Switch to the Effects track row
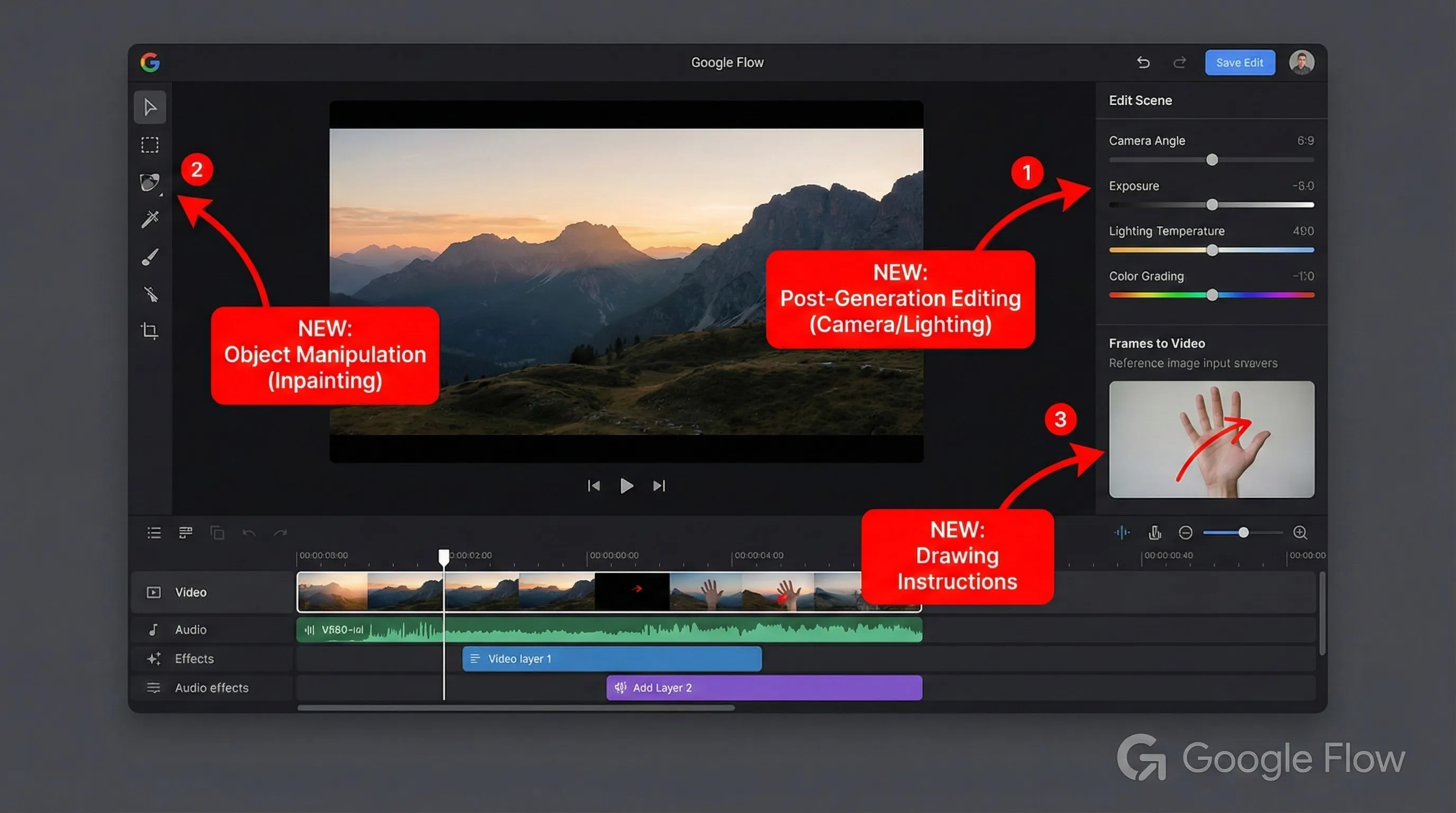Screen dimensions: 1456x813 pyautogui.click(x=193, y=658)
